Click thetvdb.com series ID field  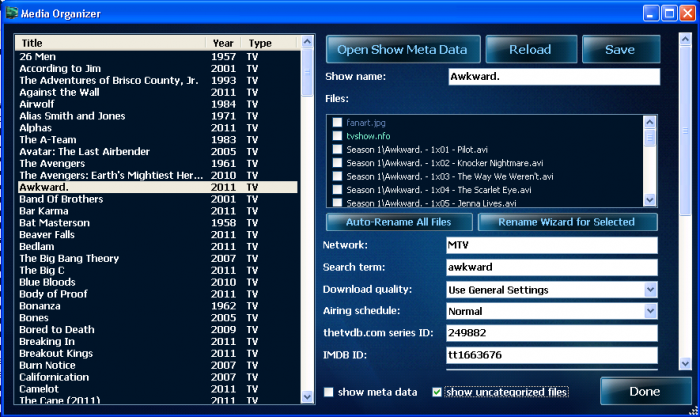[x=552, y=333]
